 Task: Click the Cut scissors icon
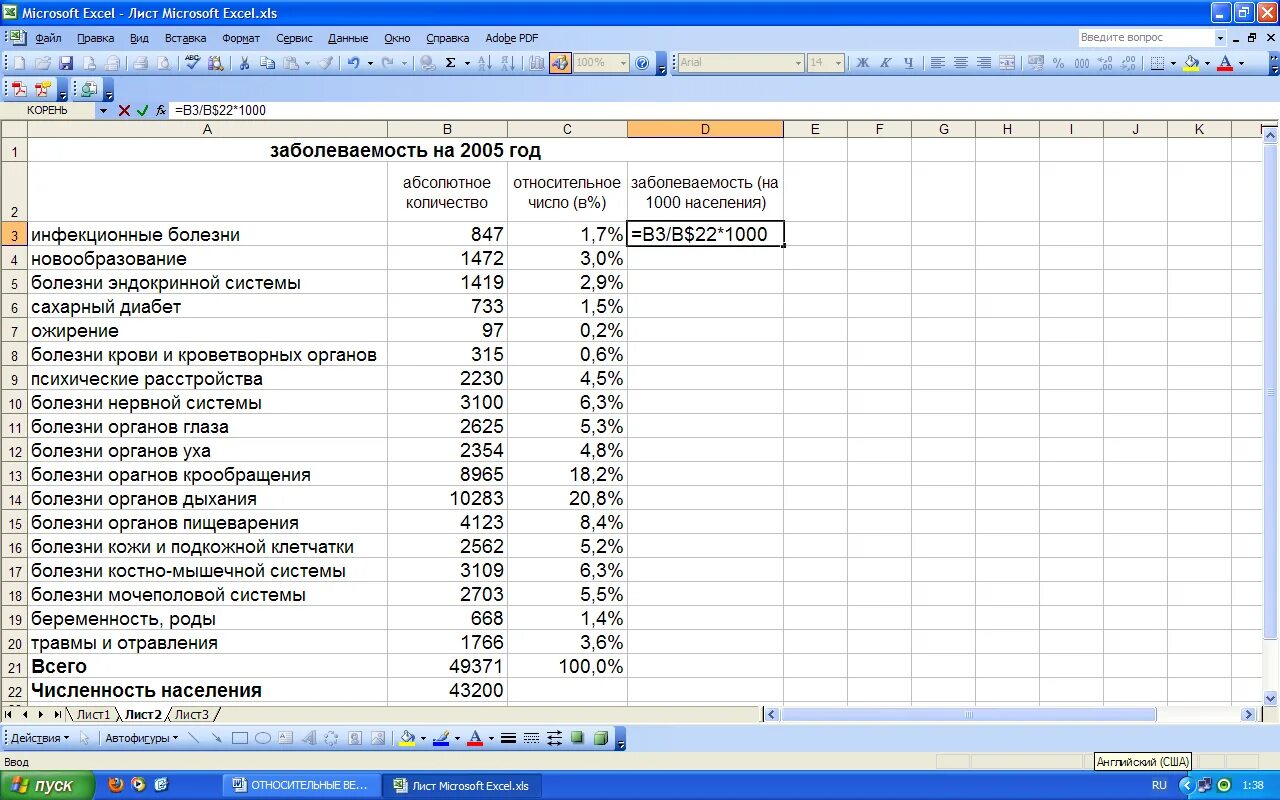point(244,63)
